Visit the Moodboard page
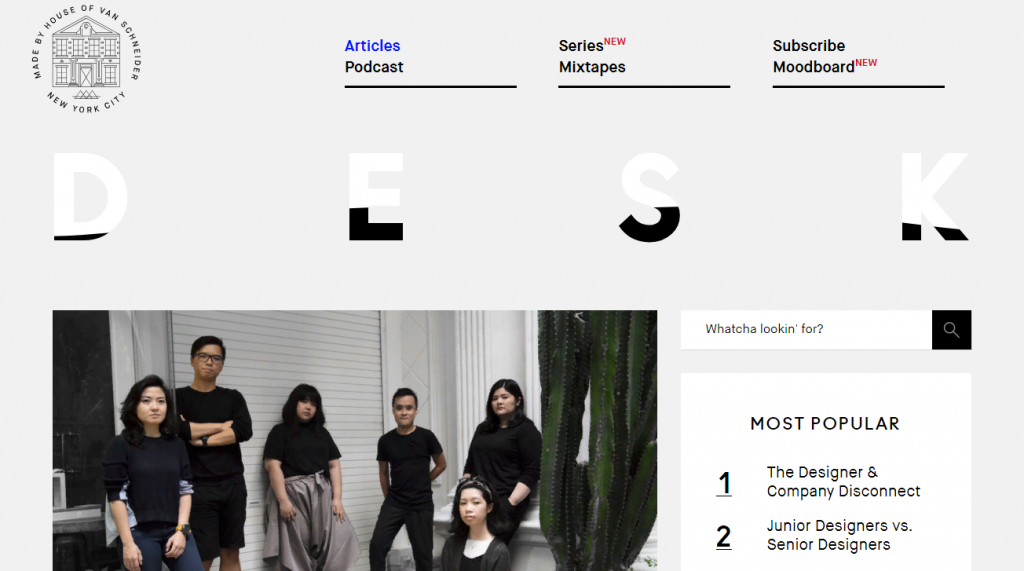The image size is (1024, 571). [813, 67]
